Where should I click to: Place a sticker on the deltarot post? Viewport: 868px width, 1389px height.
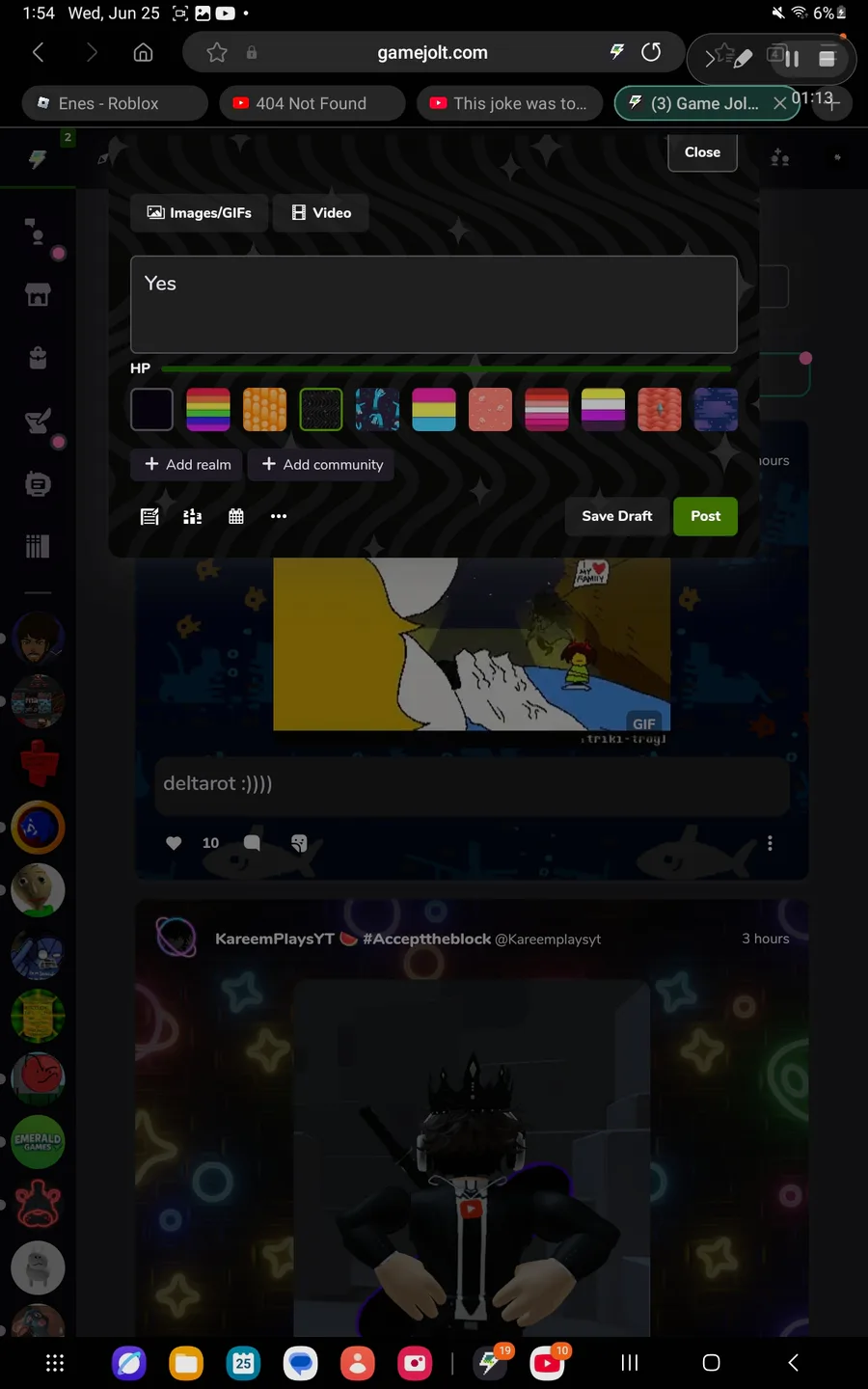[299, 843]
